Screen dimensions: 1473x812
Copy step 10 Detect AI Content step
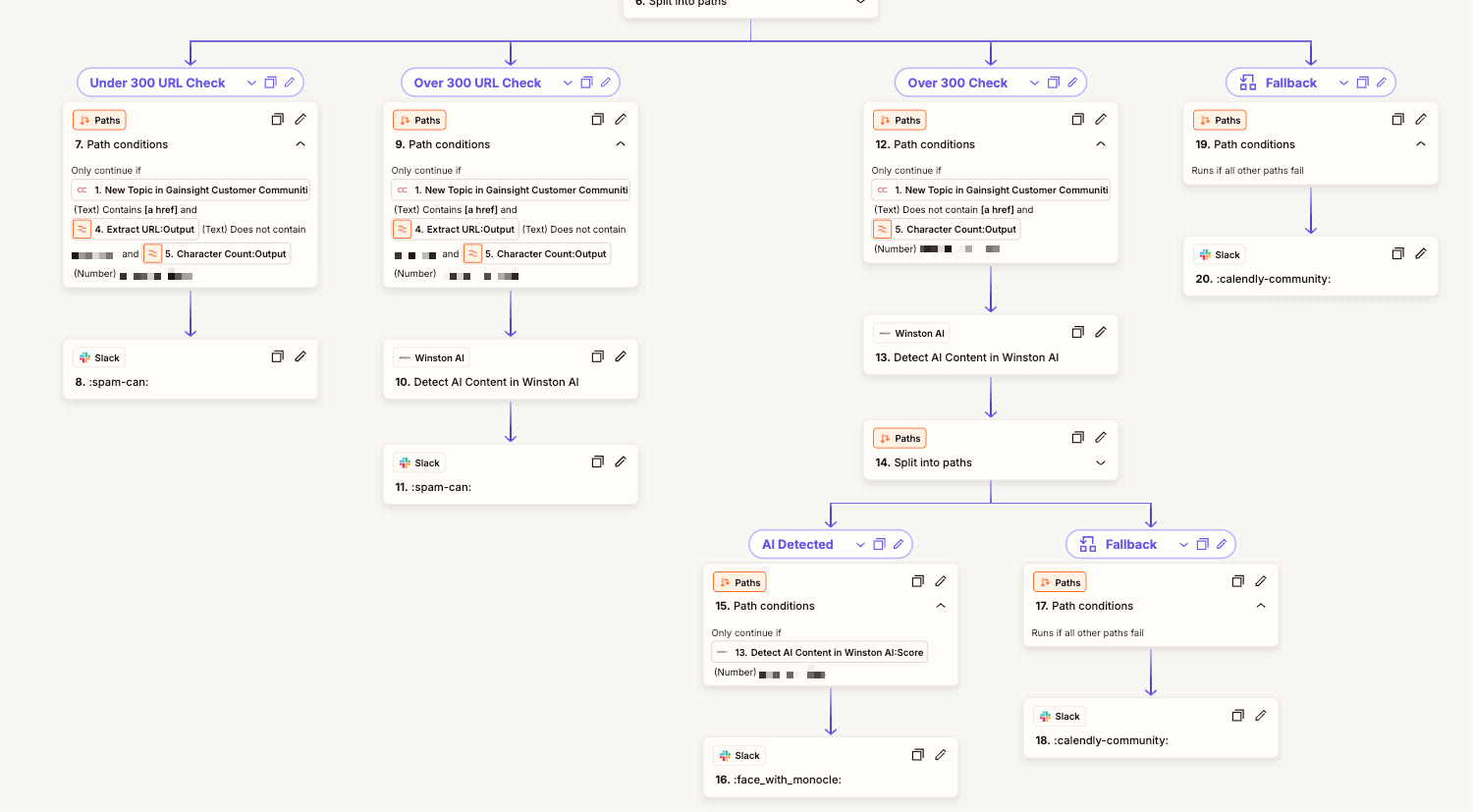click(x=597, y=357)
